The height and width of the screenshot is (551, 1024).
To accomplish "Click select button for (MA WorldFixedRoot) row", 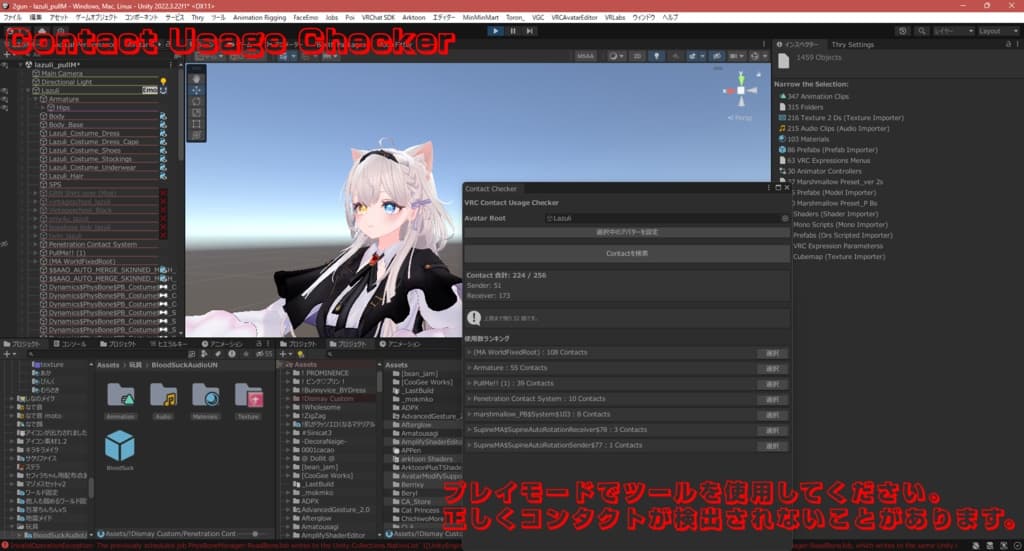I will (x=773, y=353).
